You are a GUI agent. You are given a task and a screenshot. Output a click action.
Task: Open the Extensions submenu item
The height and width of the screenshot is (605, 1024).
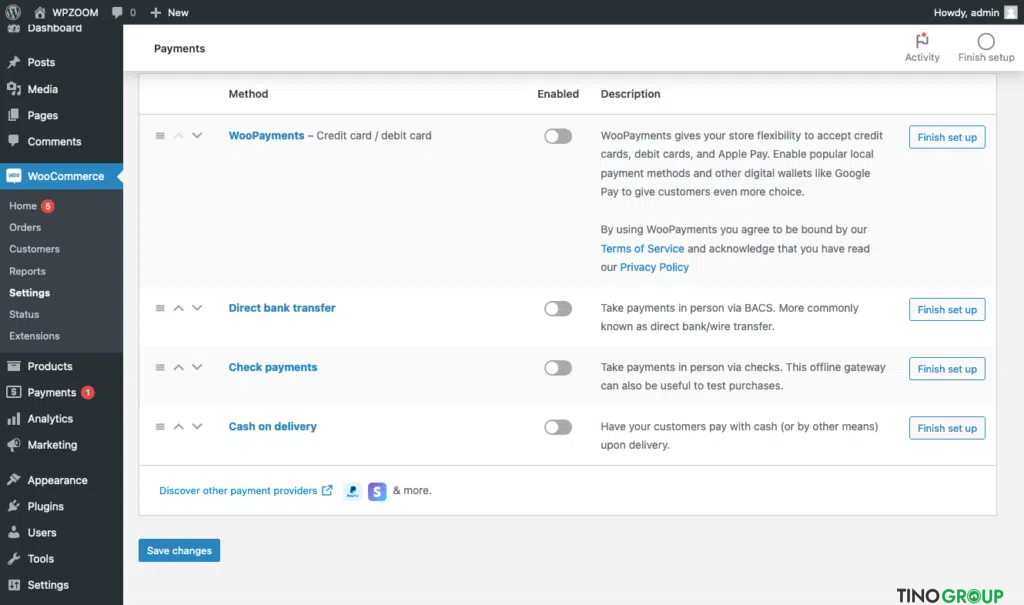34,336
